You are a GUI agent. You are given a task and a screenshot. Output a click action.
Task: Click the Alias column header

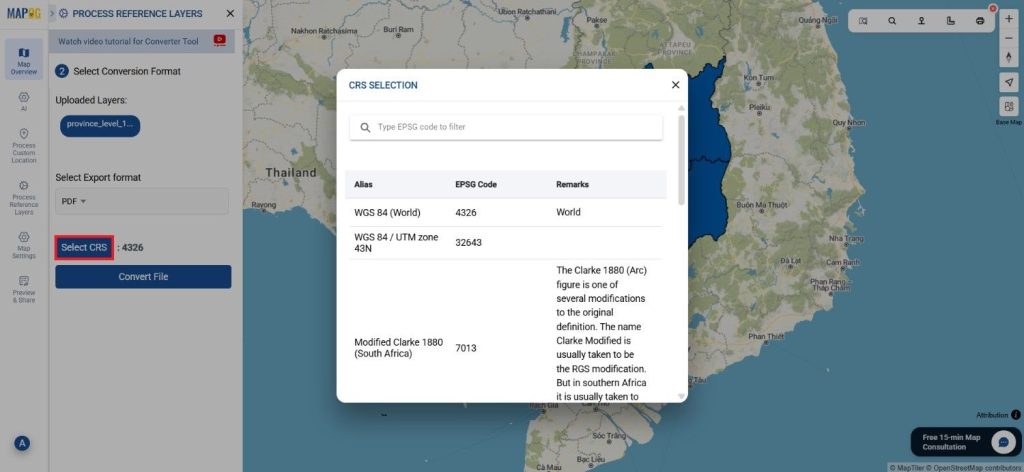[363, 185]
